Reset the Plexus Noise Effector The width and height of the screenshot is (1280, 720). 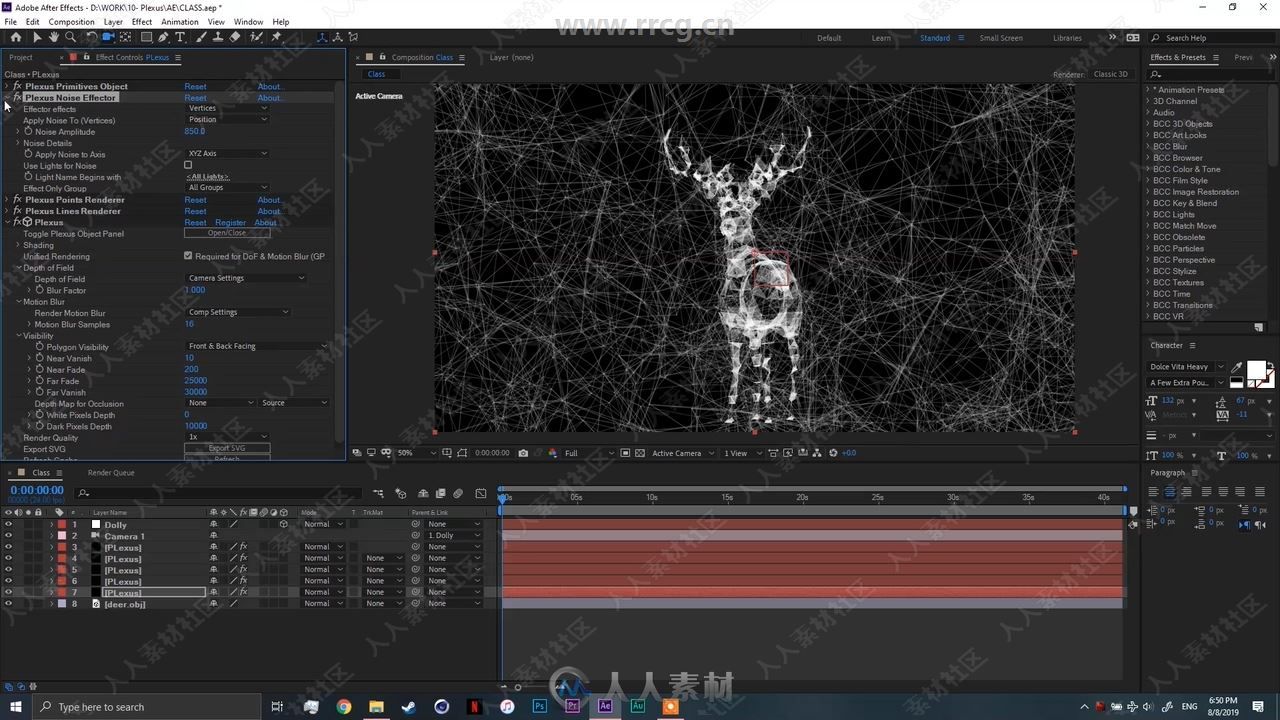click(x=195, y=98)
